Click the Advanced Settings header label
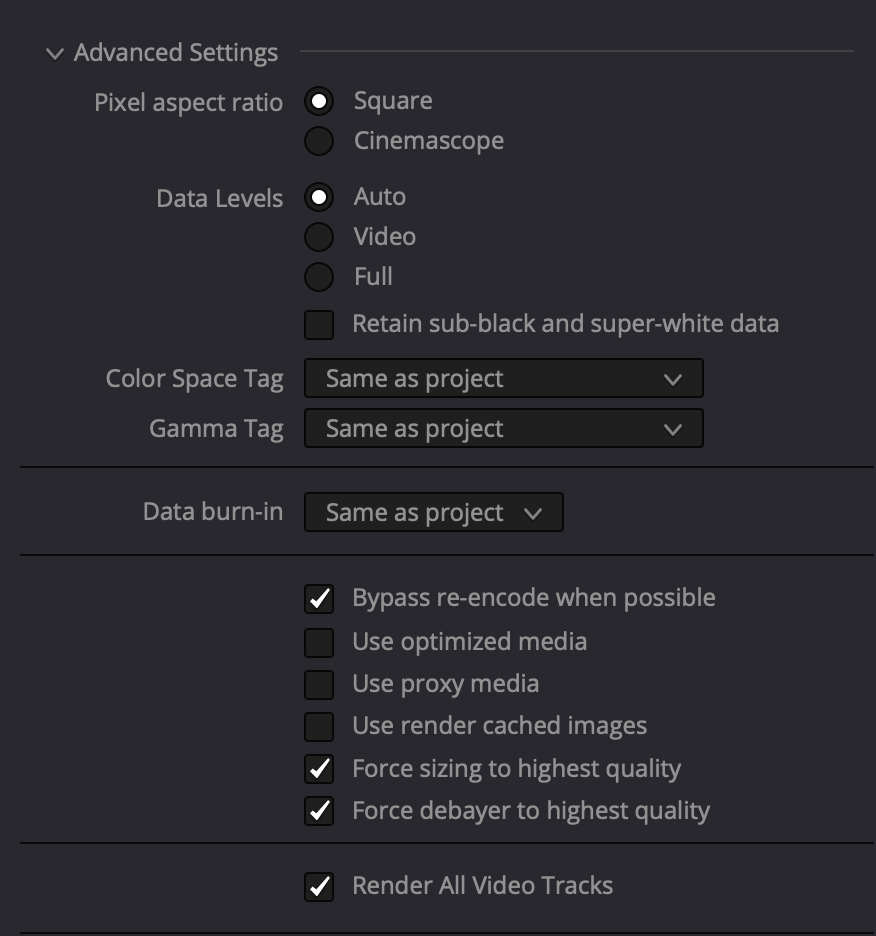The image size is (876, 936). (x=176, y=53)
